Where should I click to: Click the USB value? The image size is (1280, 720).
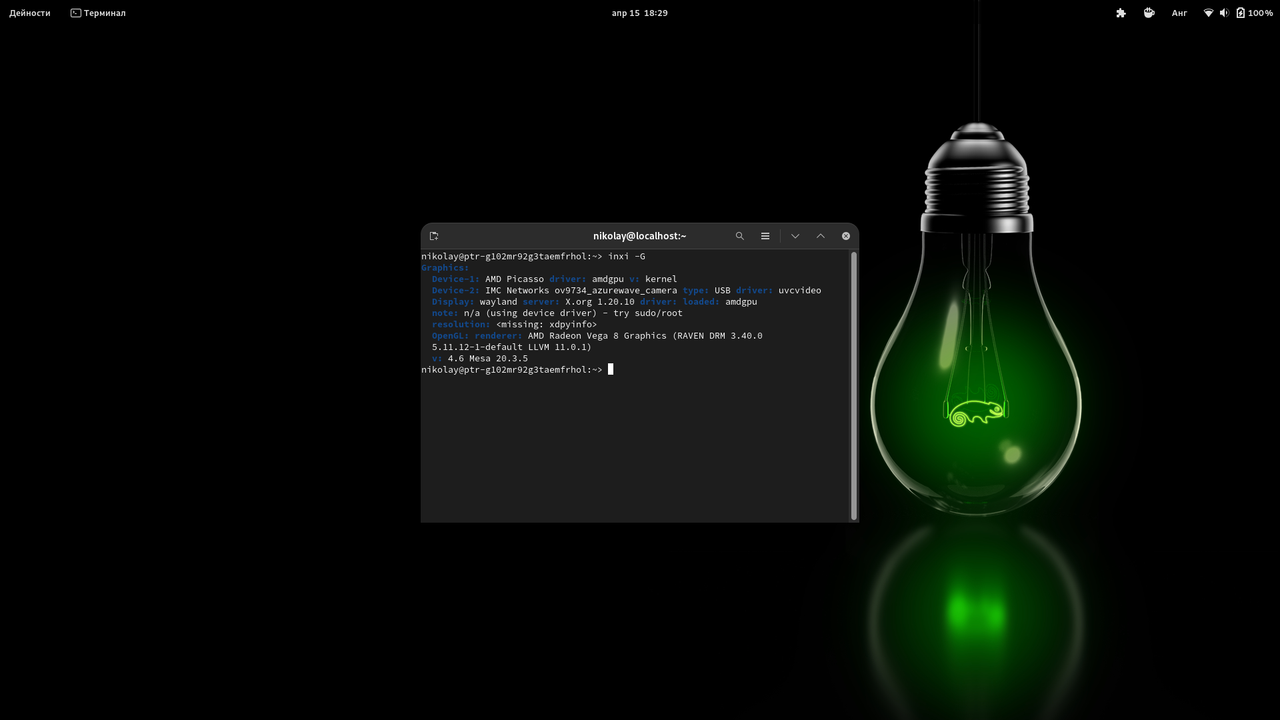[723, 290]
